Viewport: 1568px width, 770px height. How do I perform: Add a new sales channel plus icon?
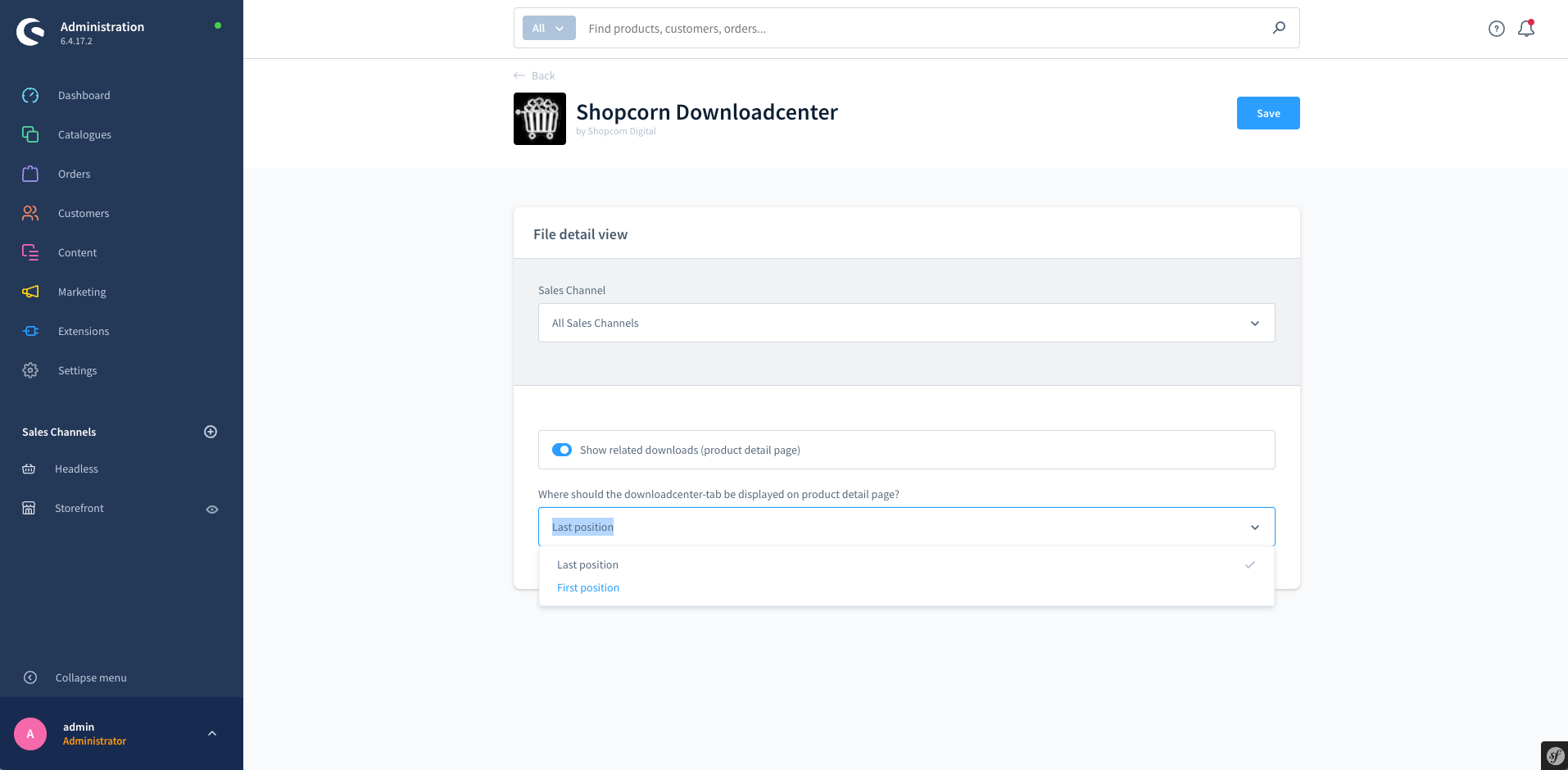click(211, 432)
